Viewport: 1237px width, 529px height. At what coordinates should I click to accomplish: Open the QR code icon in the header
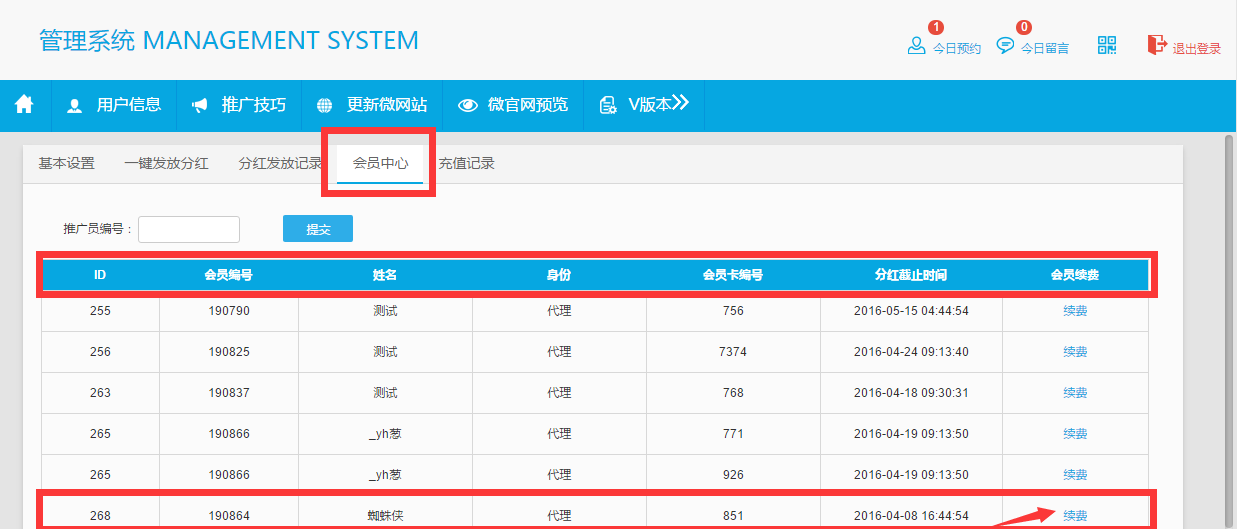point(1106,45)
